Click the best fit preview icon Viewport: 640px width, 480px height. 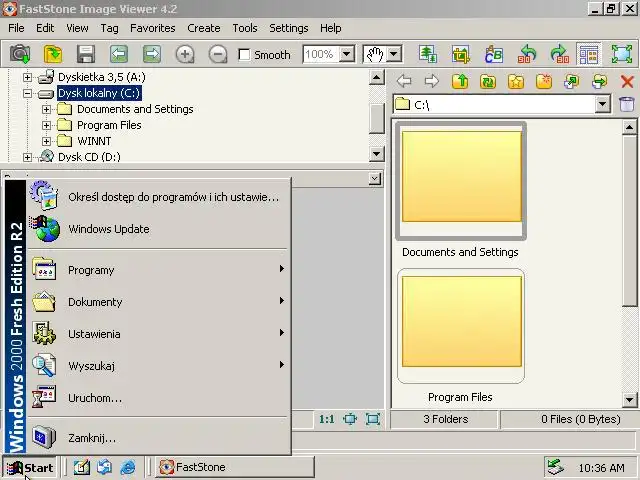350,419
